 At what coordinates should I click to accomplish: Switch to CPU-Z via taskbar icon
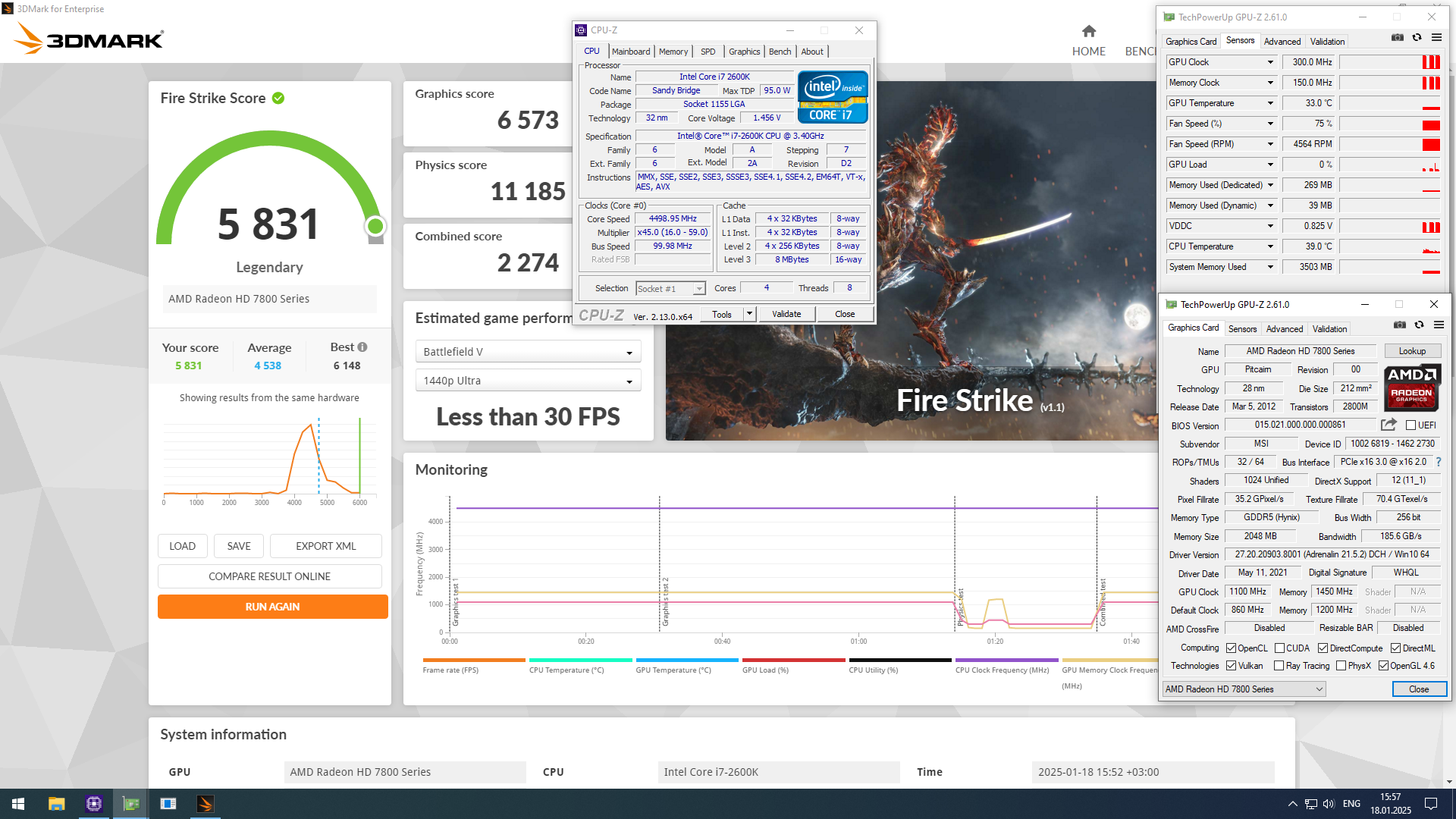click(x=94, y=804)
